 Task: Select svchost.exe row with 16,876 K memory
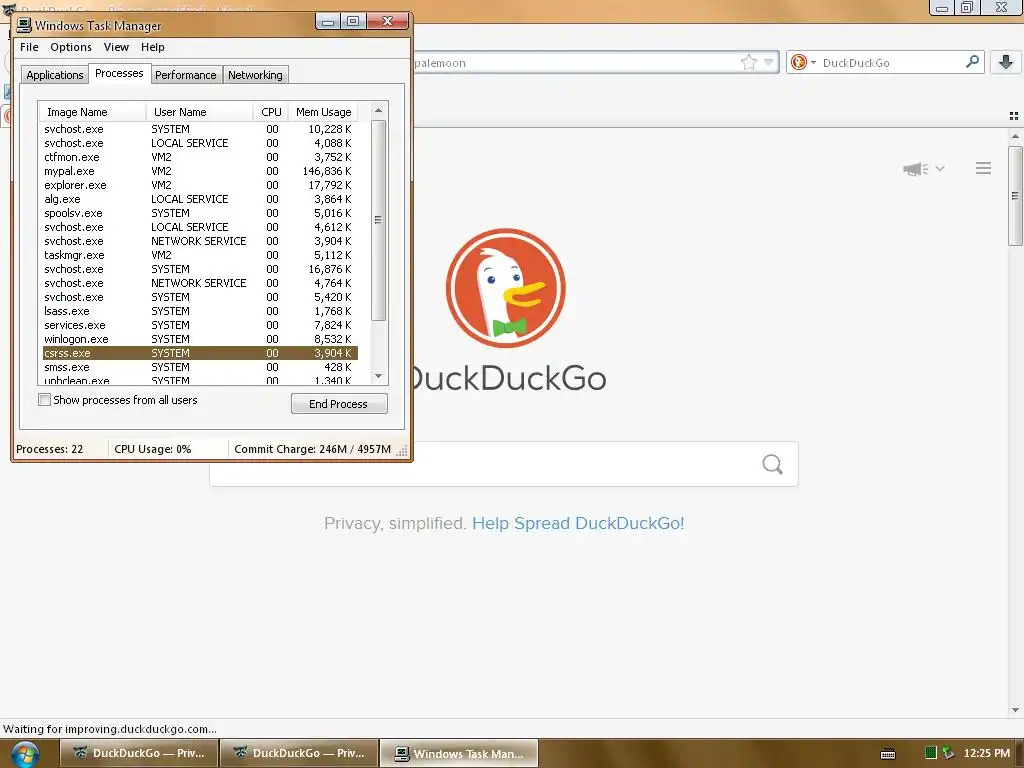(x=200, y=269)
